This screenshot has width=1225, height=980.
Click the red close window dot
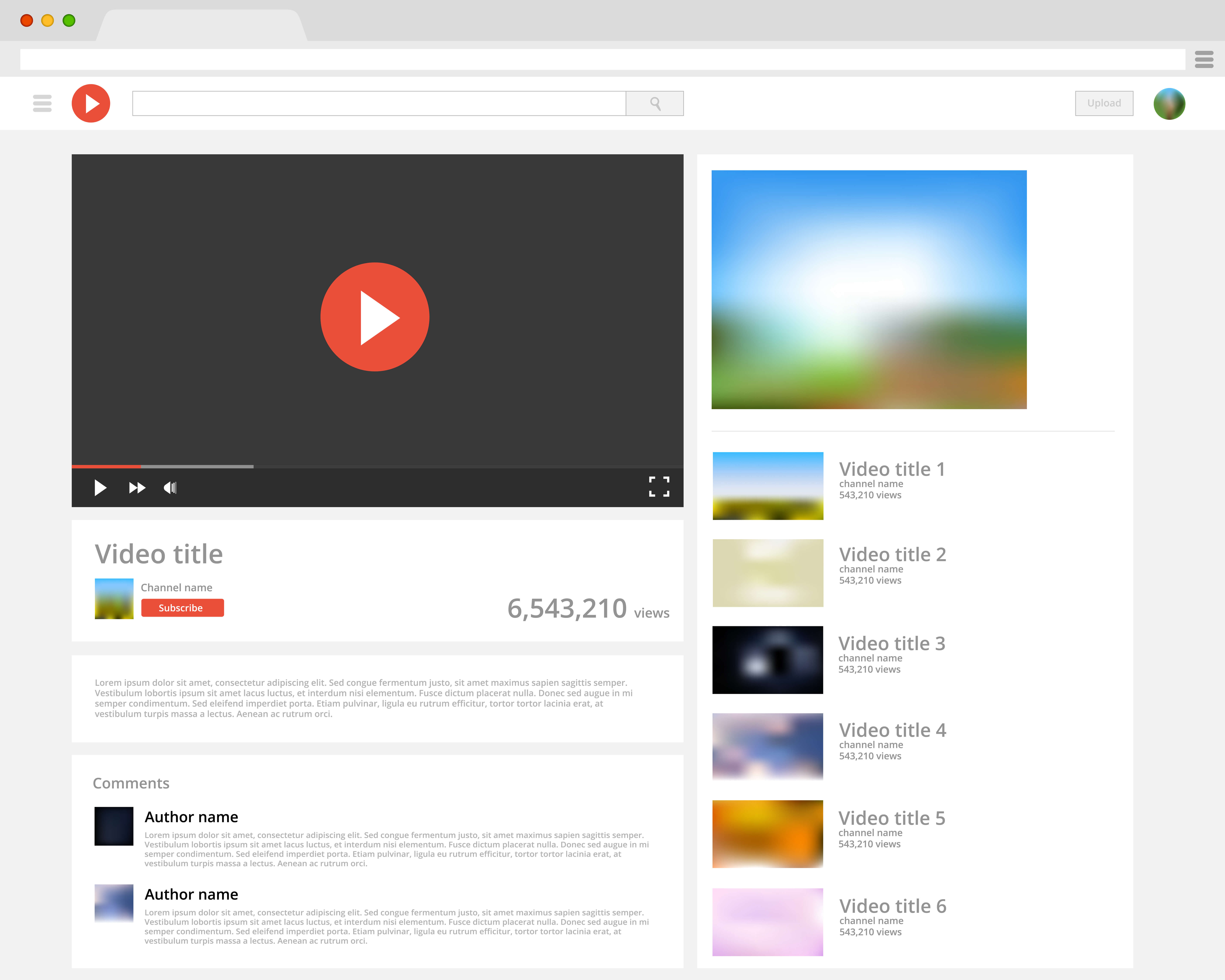tap(27, 20)
